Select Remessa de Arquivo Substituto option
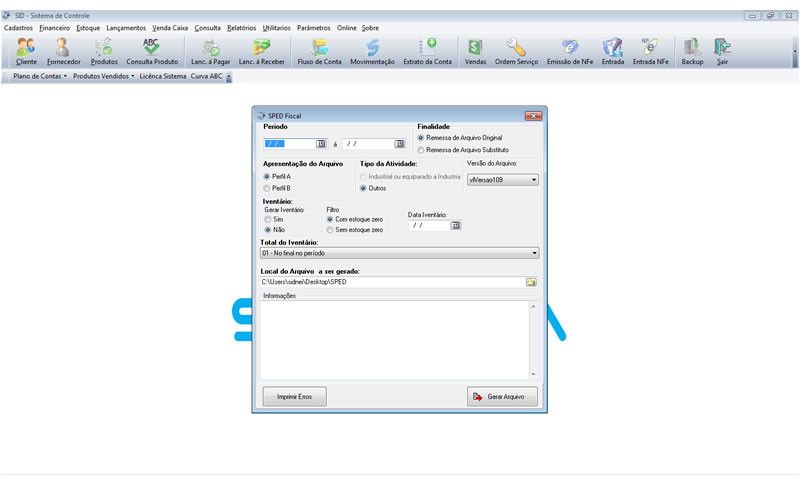This screenshot has width=800, height=500. 421,149
